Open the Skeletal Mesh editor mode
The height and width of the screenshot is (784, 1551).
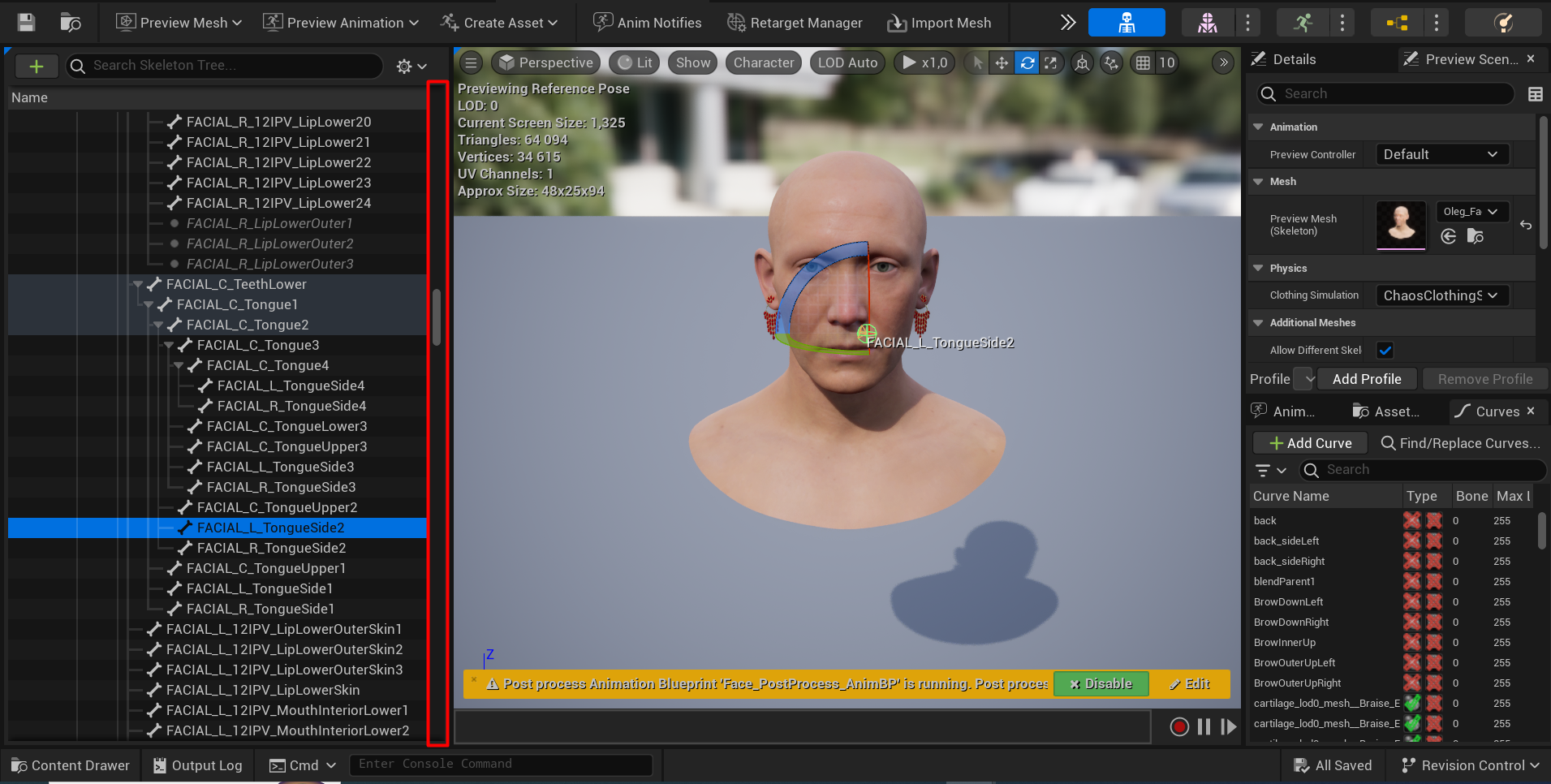point(1207,23)
